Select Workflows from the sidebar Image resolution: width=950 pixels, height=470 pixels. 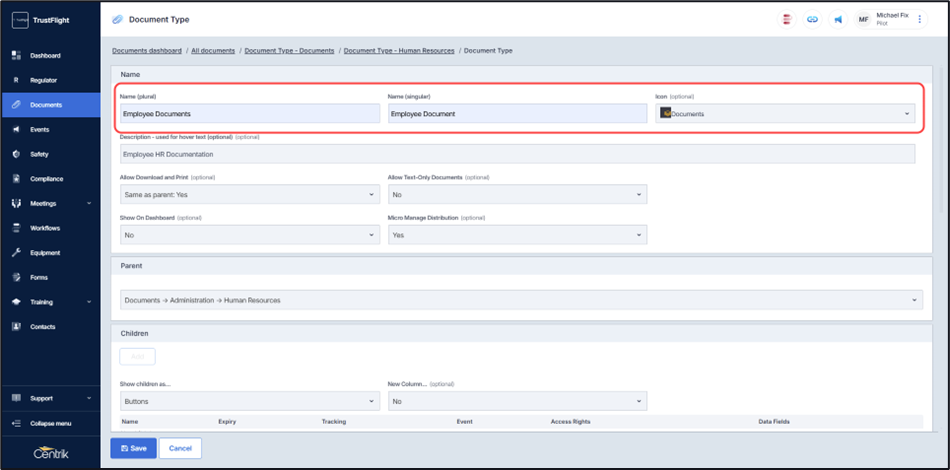point(45,228)
